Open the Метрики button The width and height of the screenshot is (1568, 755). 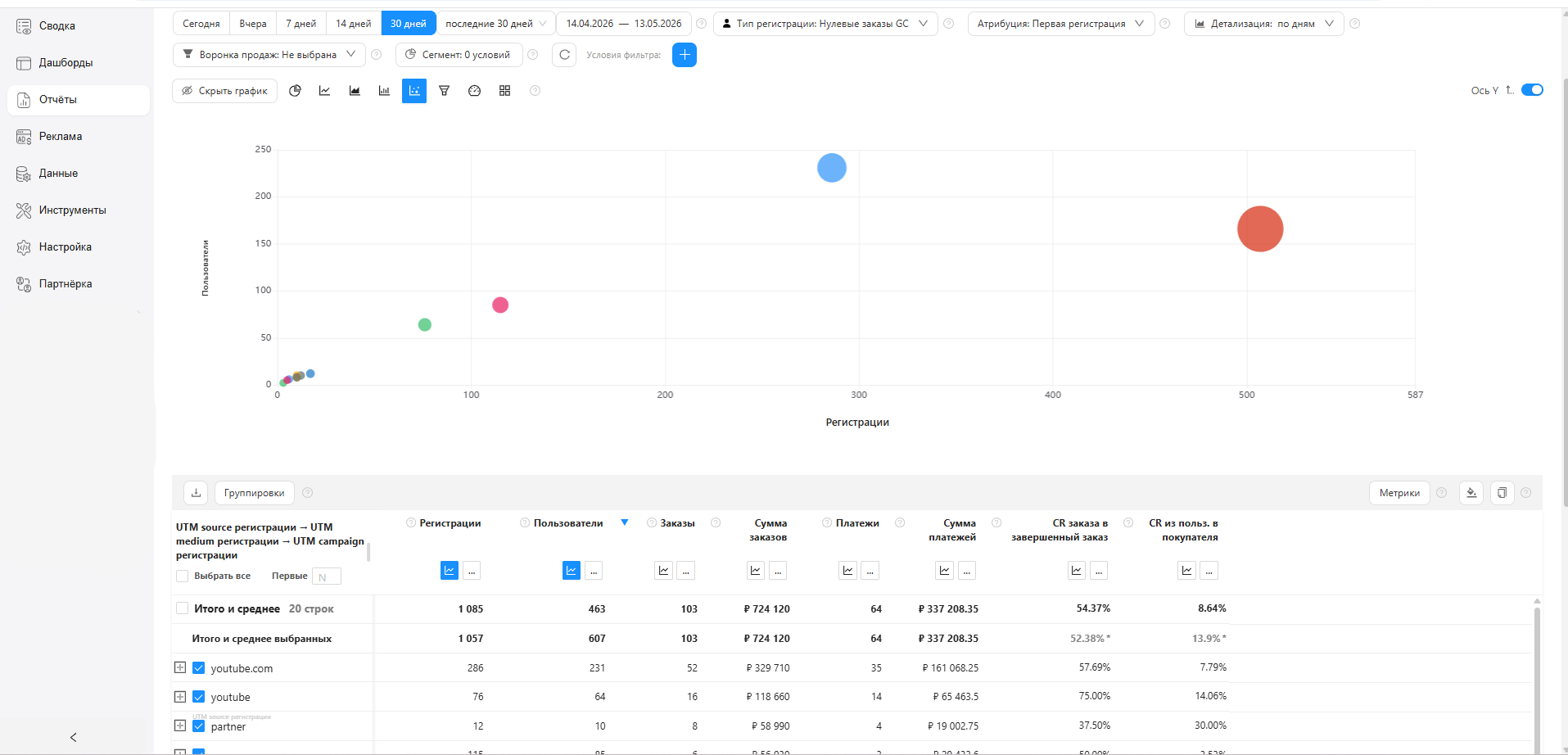[1399, 493]
